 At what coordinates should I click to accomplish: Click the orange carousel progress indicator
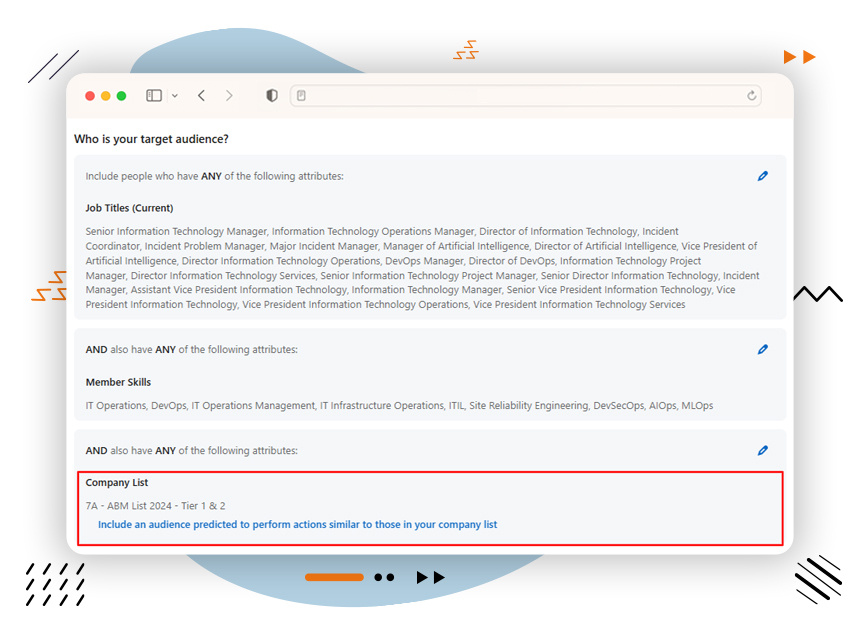click(335, 577)
